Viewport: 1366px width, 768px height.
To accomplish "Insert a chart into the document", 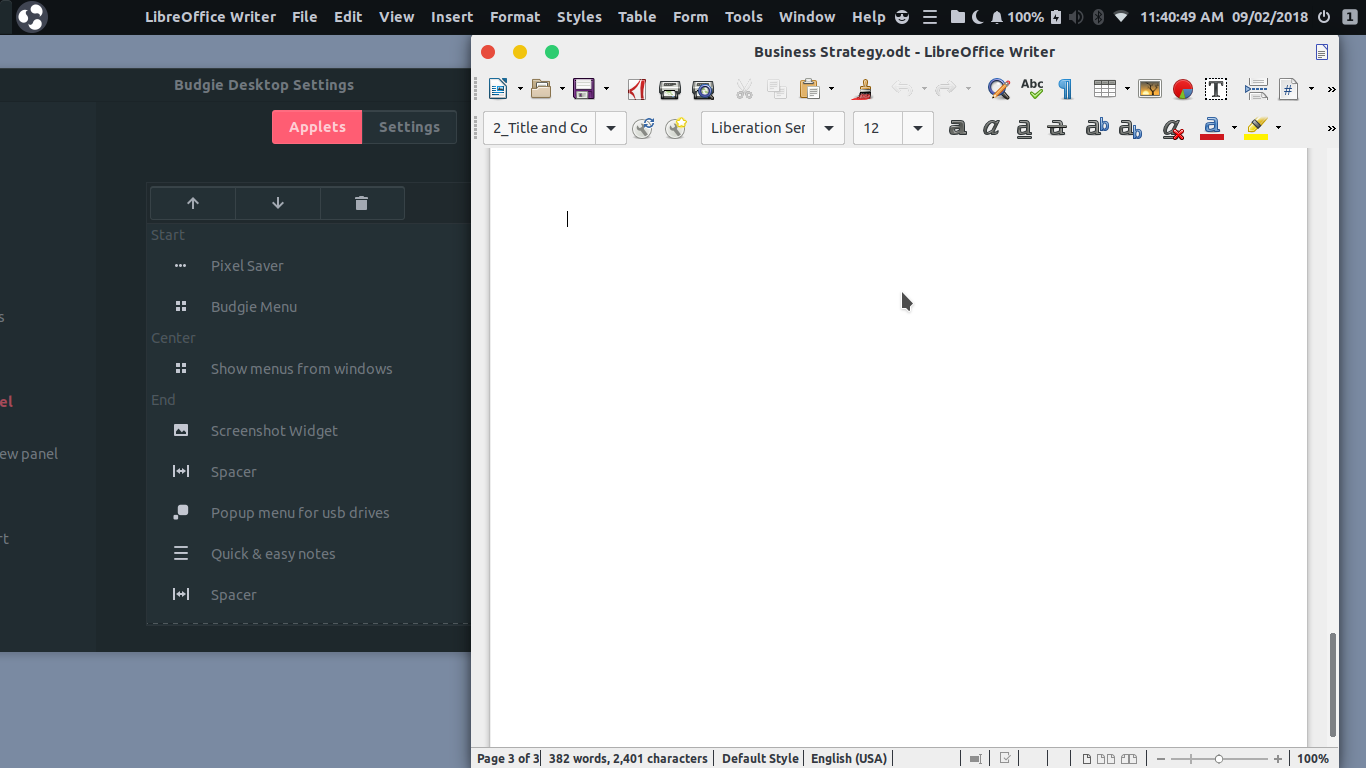I will [x=1183, y=89].
